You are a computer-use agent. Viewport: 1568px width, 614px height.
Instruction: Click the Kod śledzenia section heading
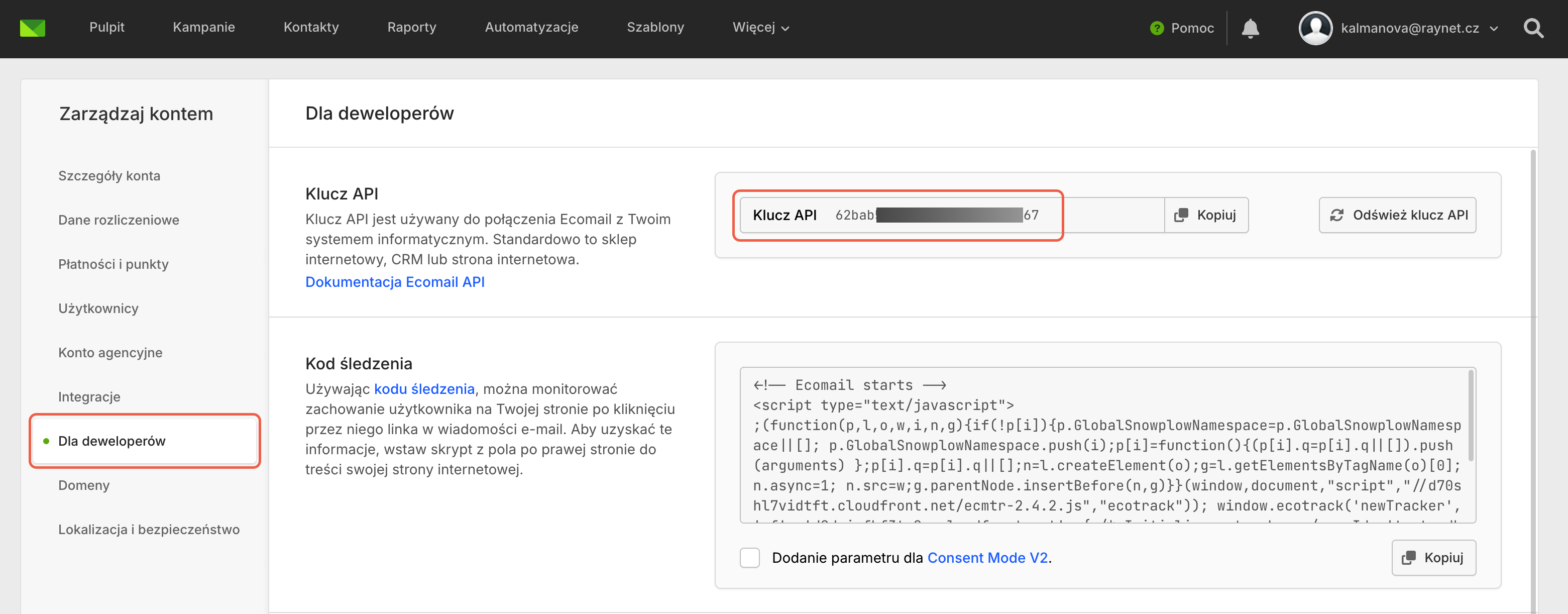click(359, 364)
